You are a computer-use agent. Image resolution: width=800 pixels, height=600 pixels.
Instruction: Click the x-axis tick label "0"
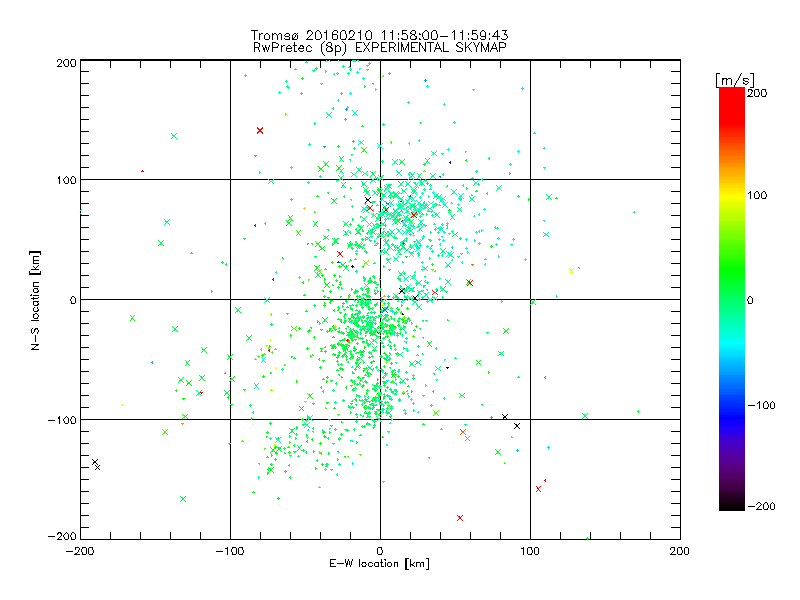coord(380,551)
